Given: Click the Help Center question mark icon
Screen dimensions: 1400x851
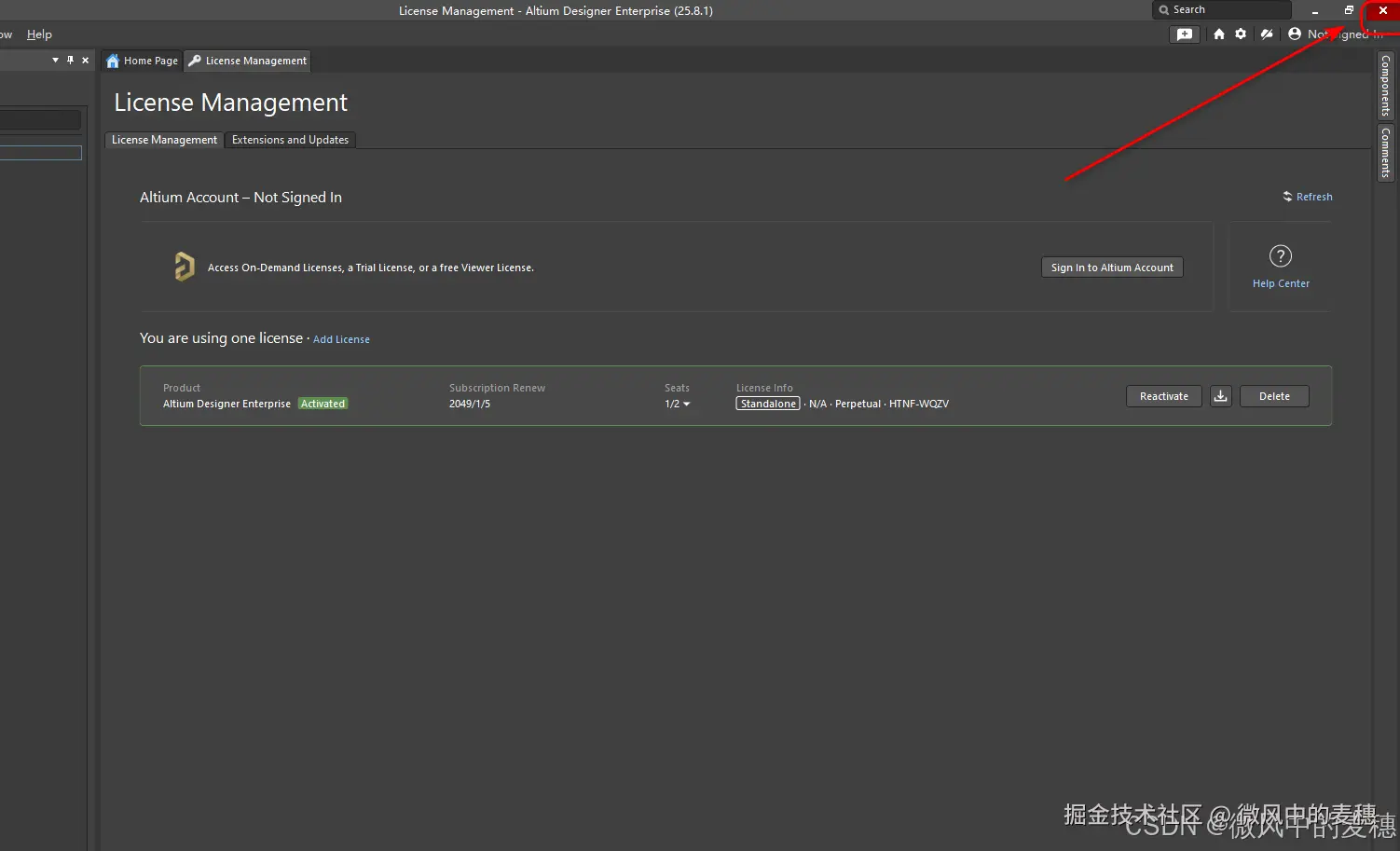Looking at the screenshot, I should click(x=1281, y=255).
